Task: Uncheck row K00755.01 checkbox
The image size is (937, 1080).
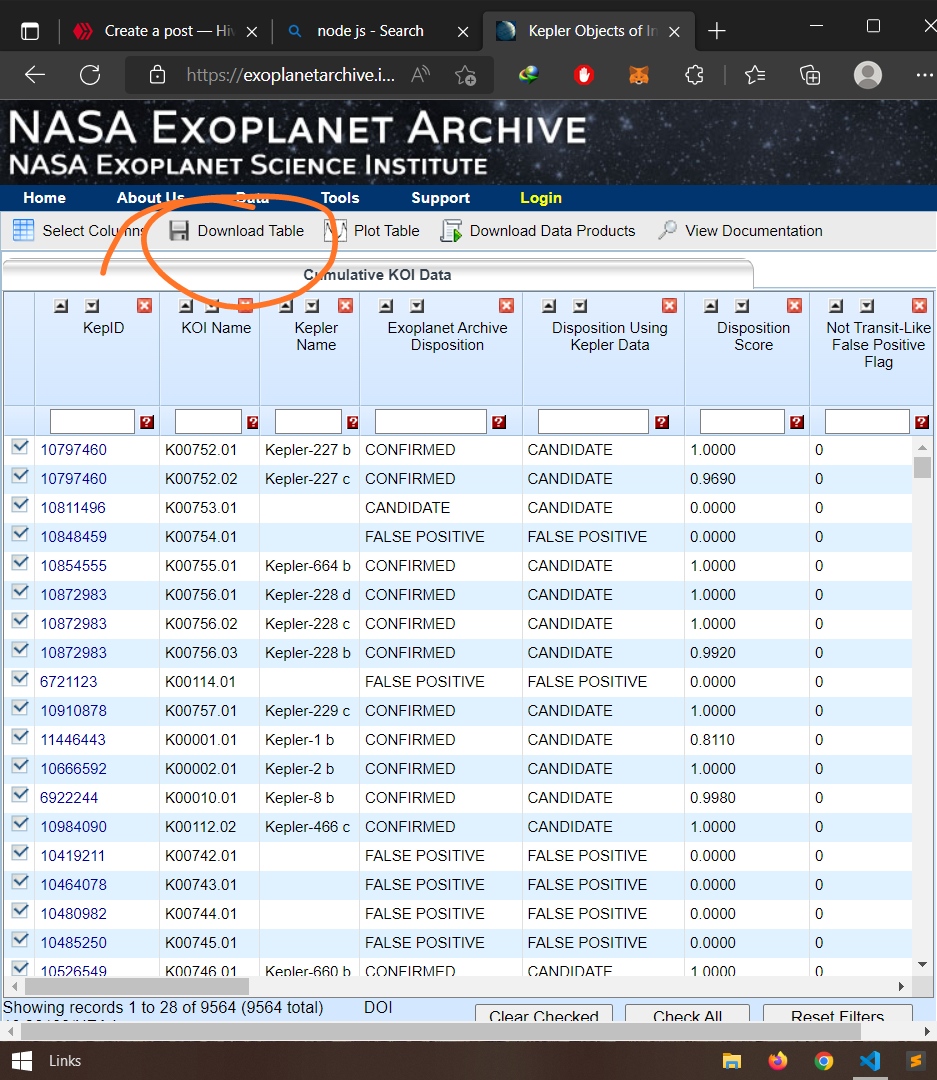Action: (20, 563)
